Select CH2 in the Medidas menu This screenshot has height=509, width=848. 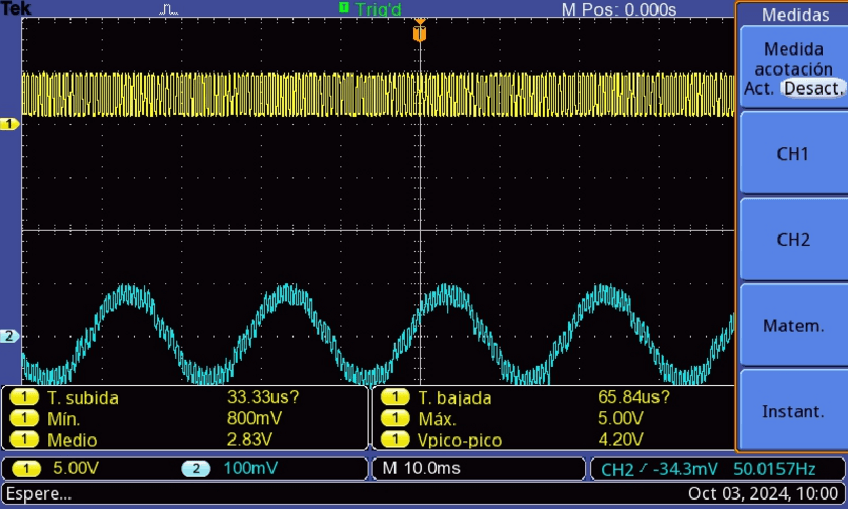(792, 240)
